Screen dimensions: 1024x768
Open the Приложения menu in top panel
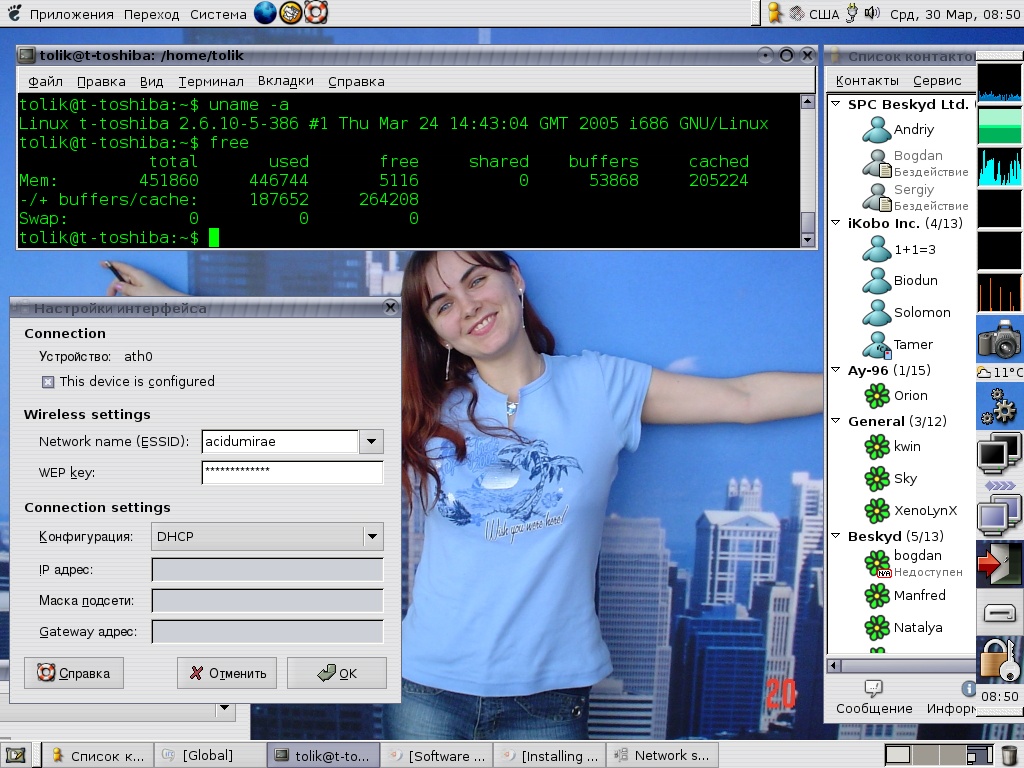pos(71,14)
